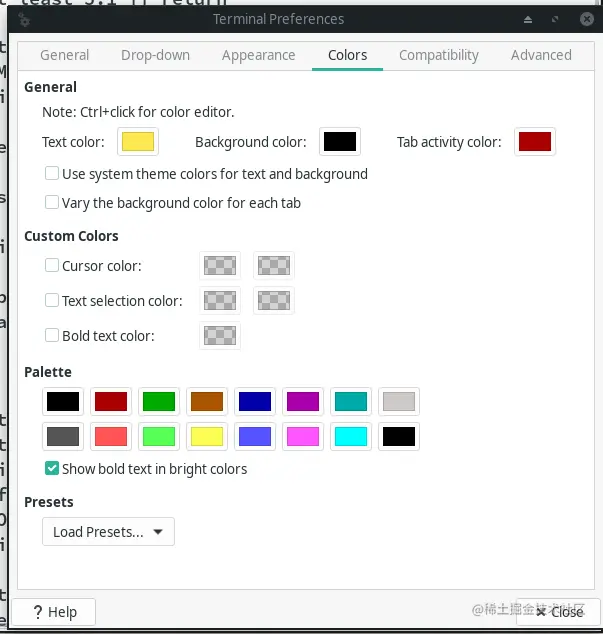This screenshot has height=634, width=603.
Task: Edit the dark gray palette color
Action: 63,437
